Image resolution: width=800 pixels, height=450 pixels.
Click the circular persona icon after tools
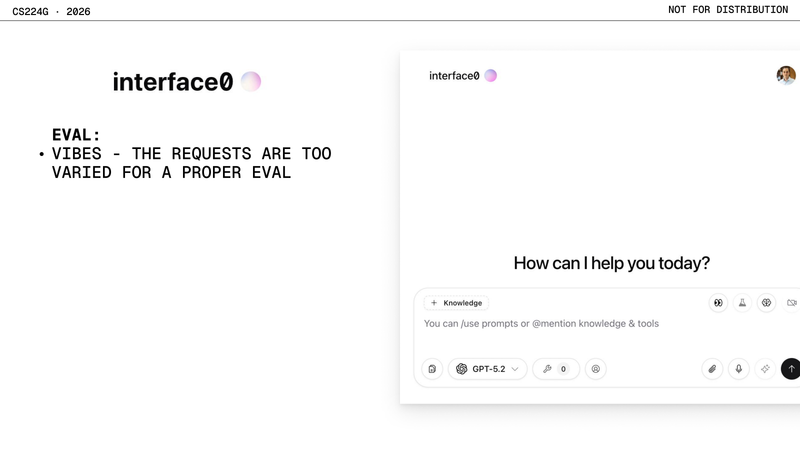pyautogui.click(x=596, y=369)
